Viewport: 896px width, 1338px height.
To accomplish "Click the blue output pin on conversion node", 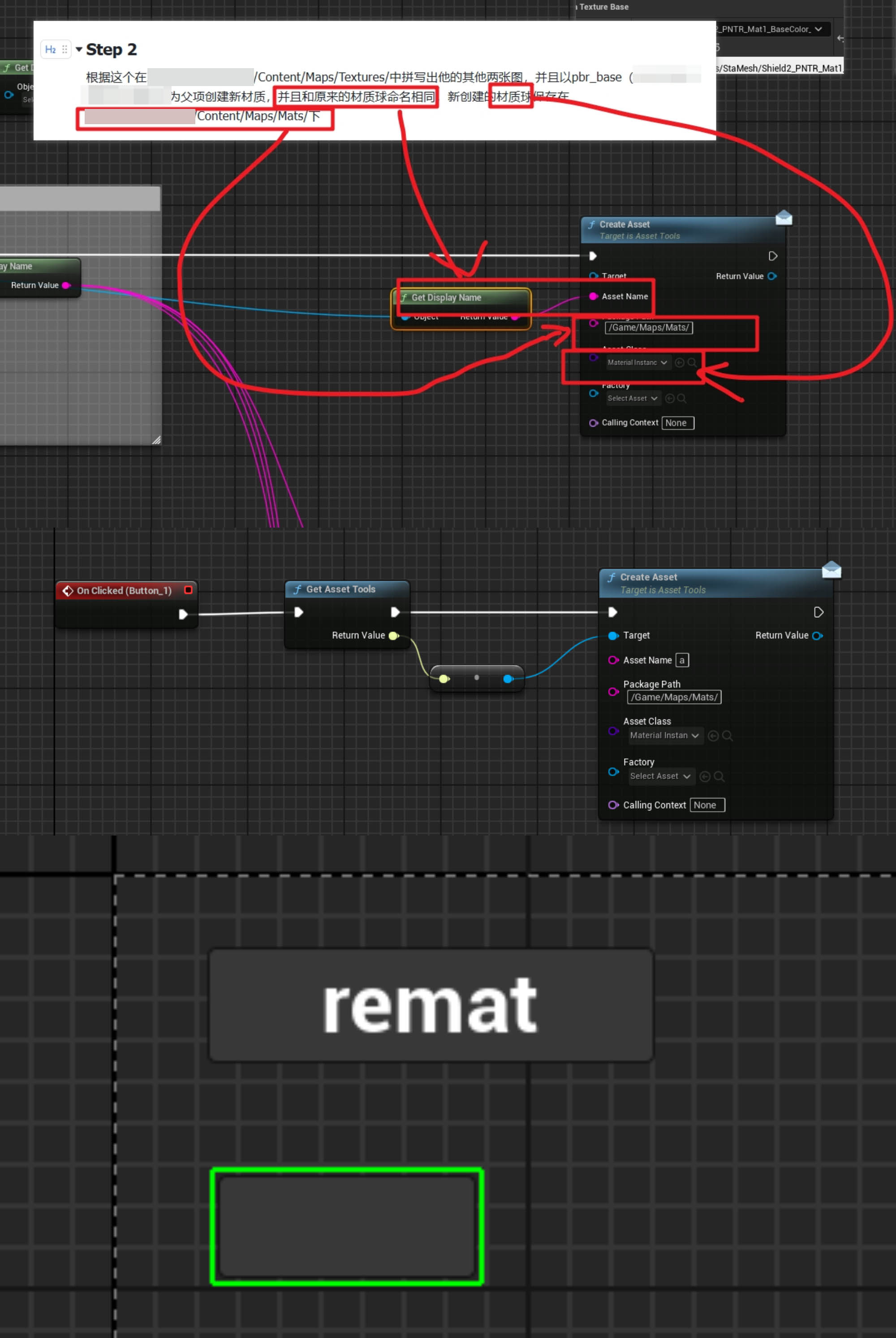I will (x=508, y=679).
